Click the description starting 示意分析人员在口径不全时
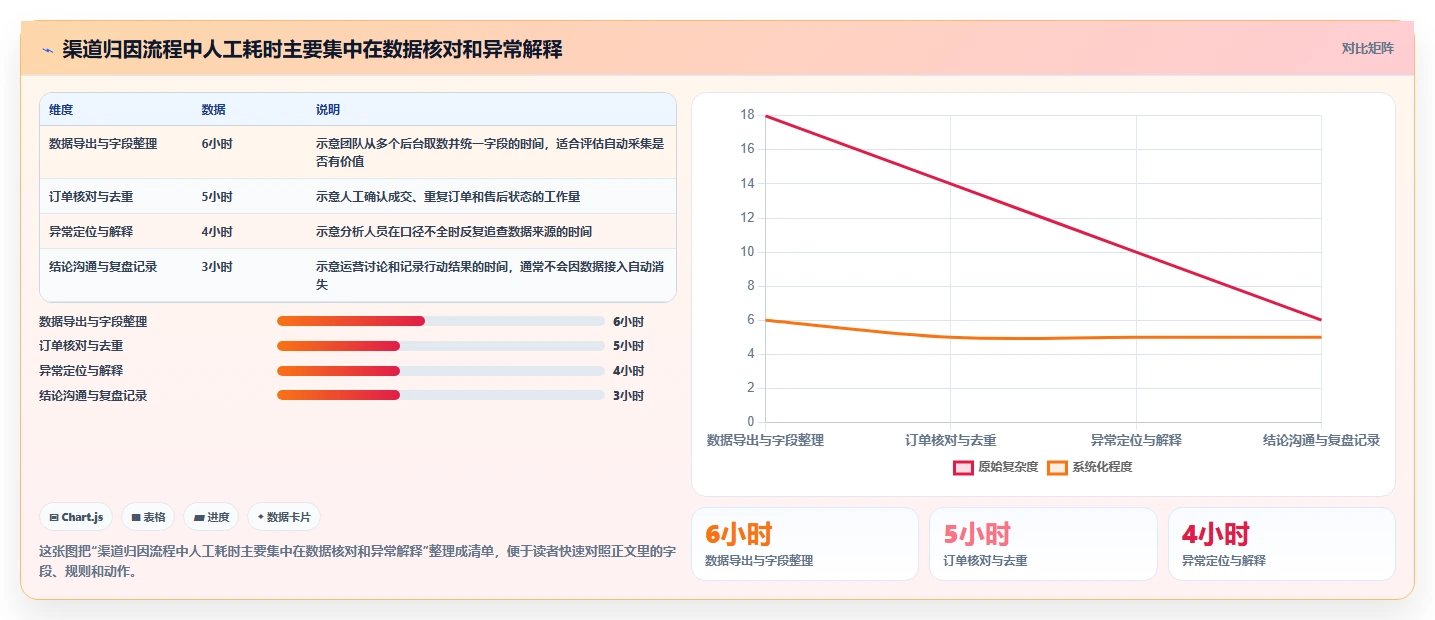This screenshot has height=620, width=1435. tap(454, 232)
